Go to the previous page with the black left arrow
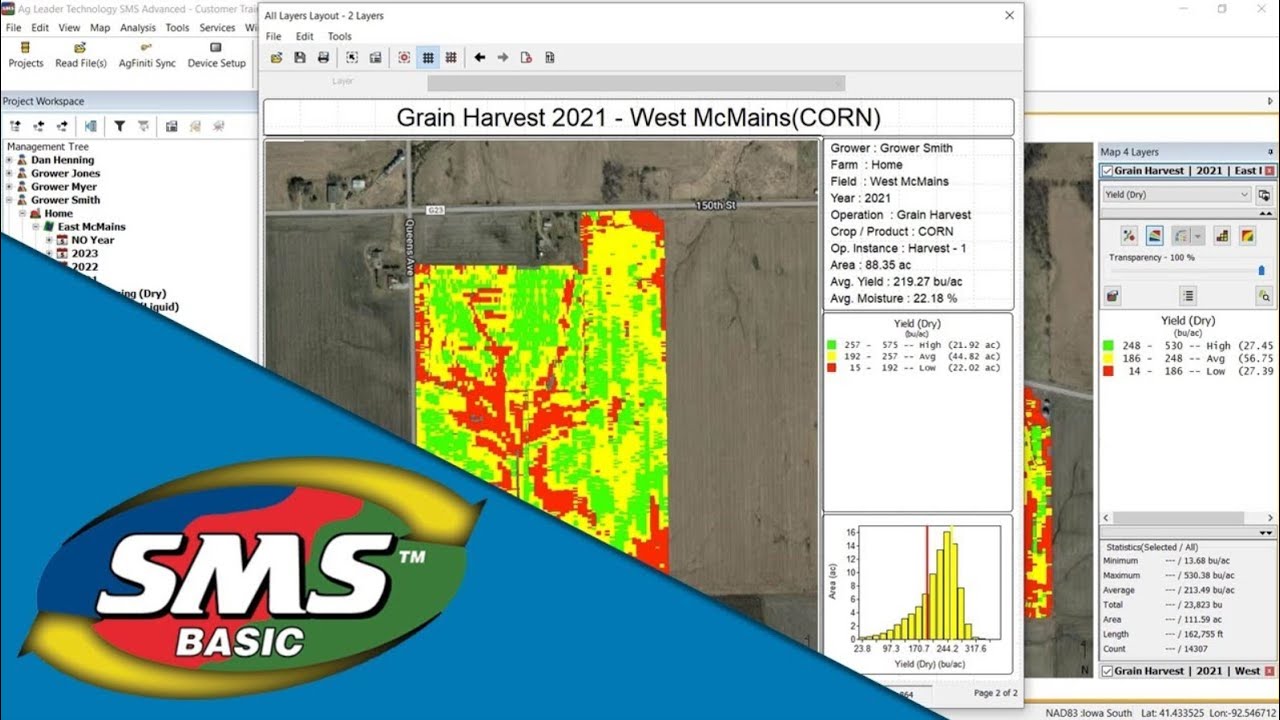The width and height of the screenshot is (1280, 720). (x=480, y=58)
